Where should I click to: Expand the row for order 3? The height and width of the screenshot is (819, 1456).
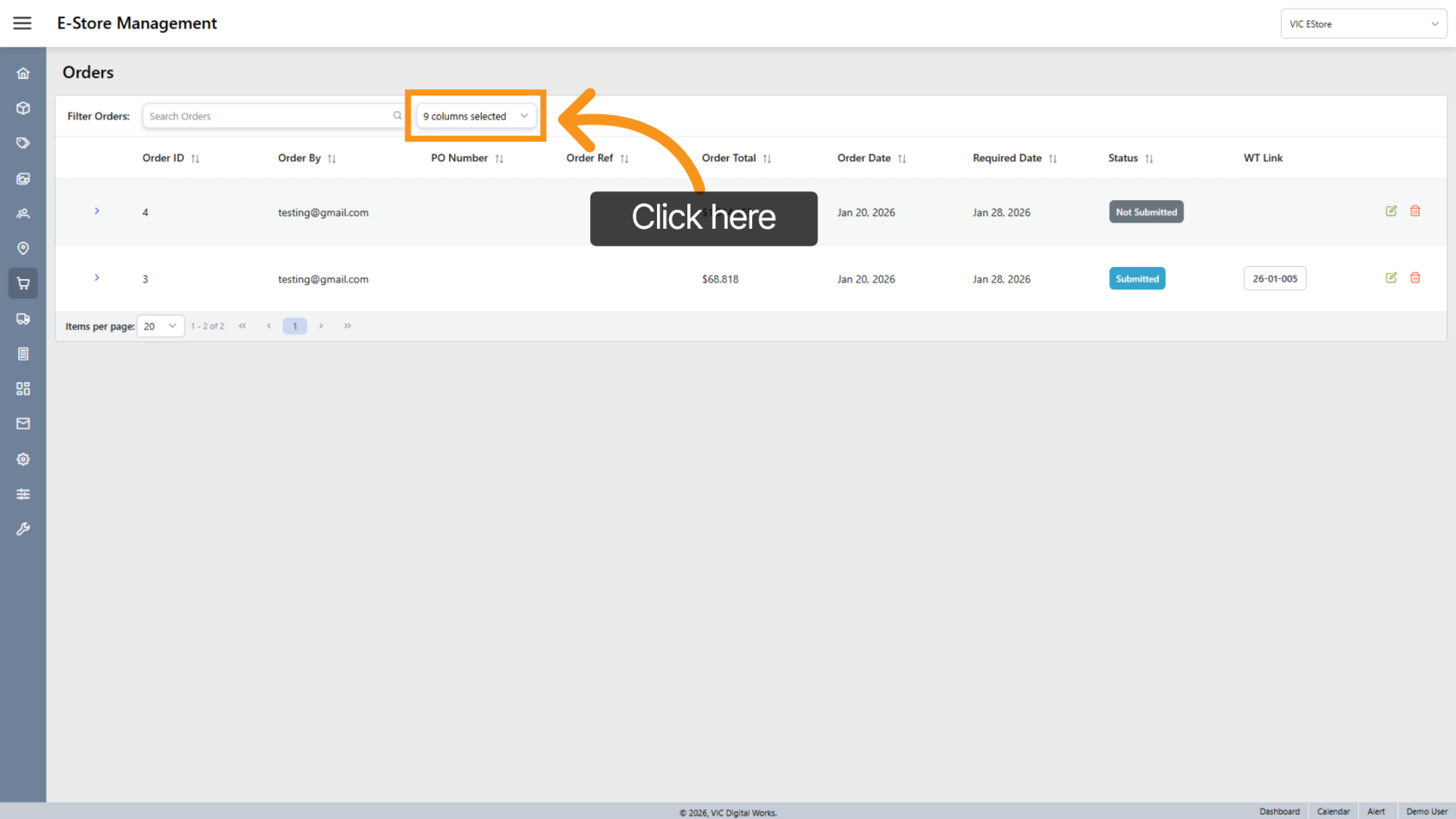tap(97, 278)
